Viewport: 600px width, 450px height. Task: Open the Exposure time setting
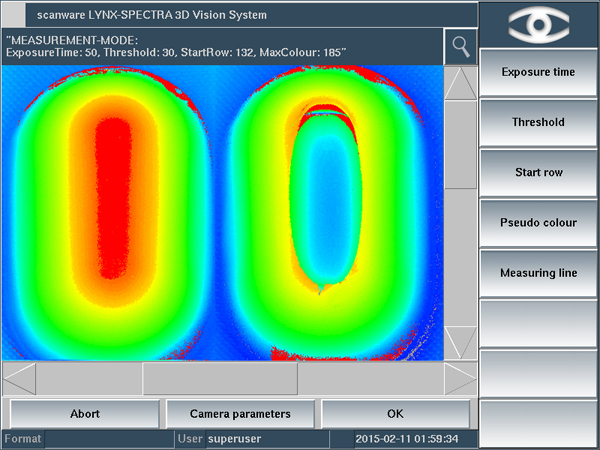click(x=538, y=72)
